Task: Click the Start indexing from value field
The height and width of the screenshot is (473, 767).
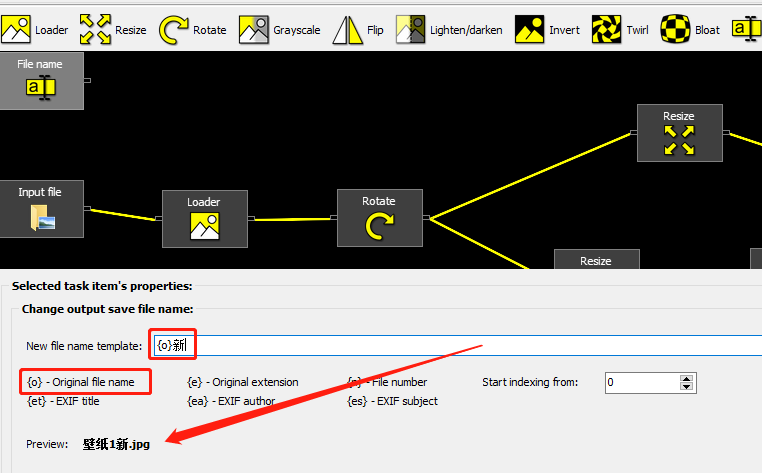Action: click(x=642, y=383)
